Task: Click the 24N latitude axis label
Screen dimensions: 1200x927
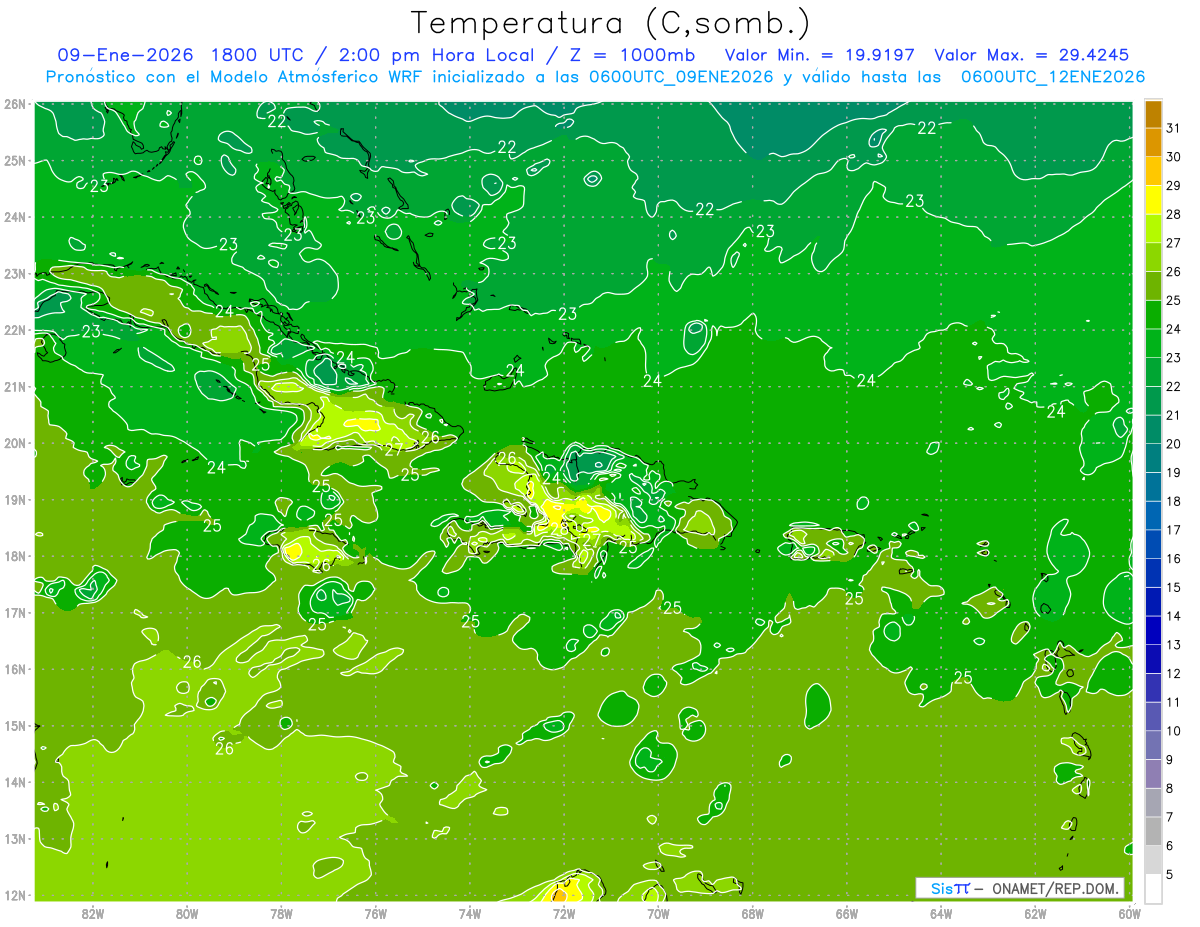Action: coord(14,217)
